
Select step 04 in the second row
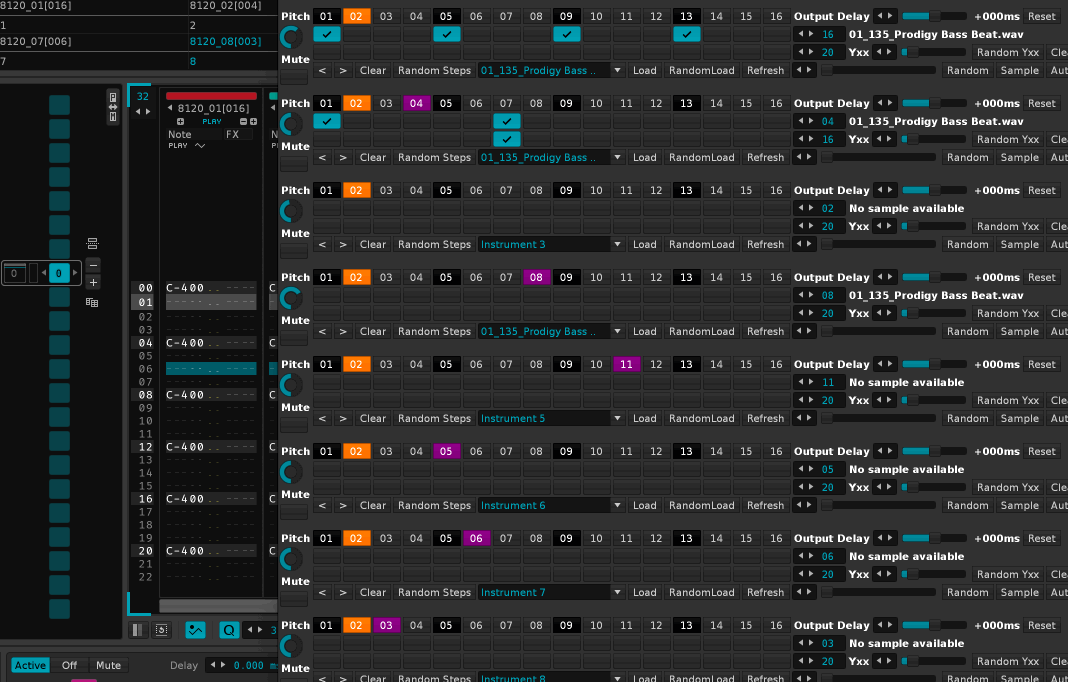[416, 103]
